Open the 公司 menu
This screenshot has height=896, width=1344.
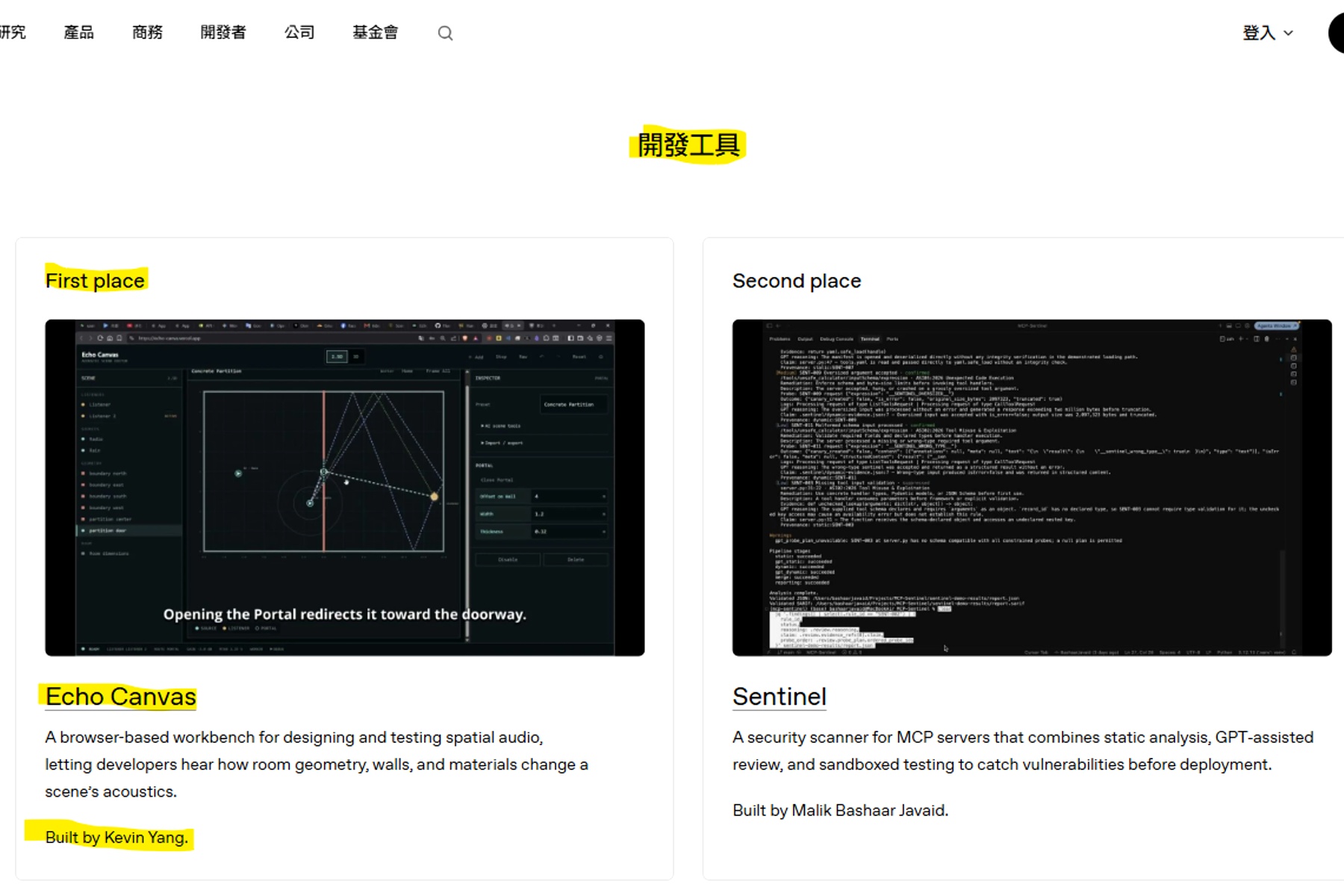[299, 32]
